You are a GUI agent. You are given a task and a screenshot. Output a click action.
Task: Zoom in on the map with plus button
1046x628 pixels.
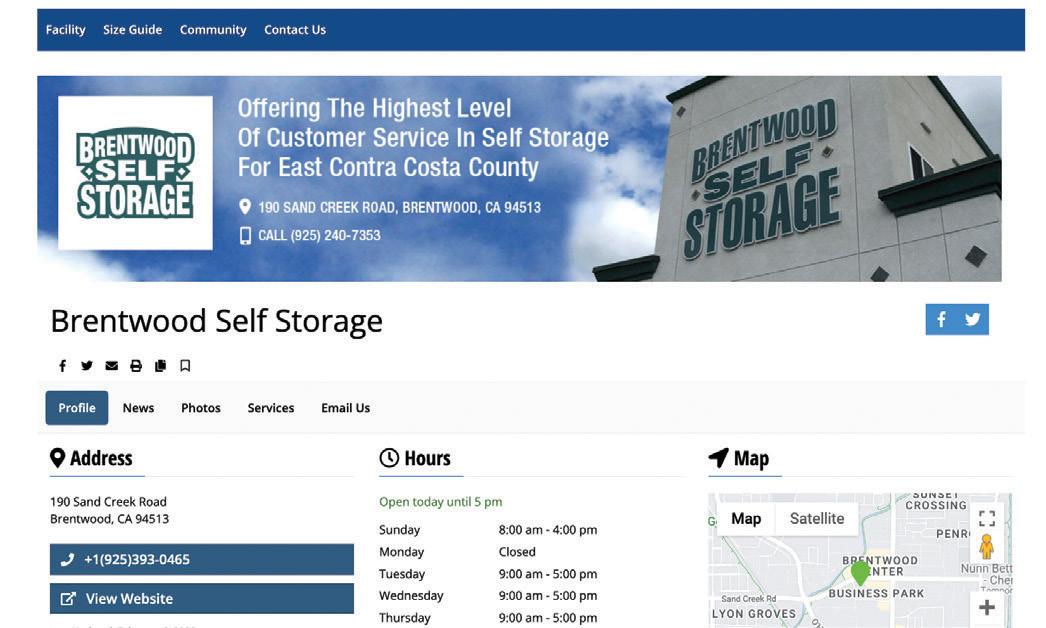(987, 607)
